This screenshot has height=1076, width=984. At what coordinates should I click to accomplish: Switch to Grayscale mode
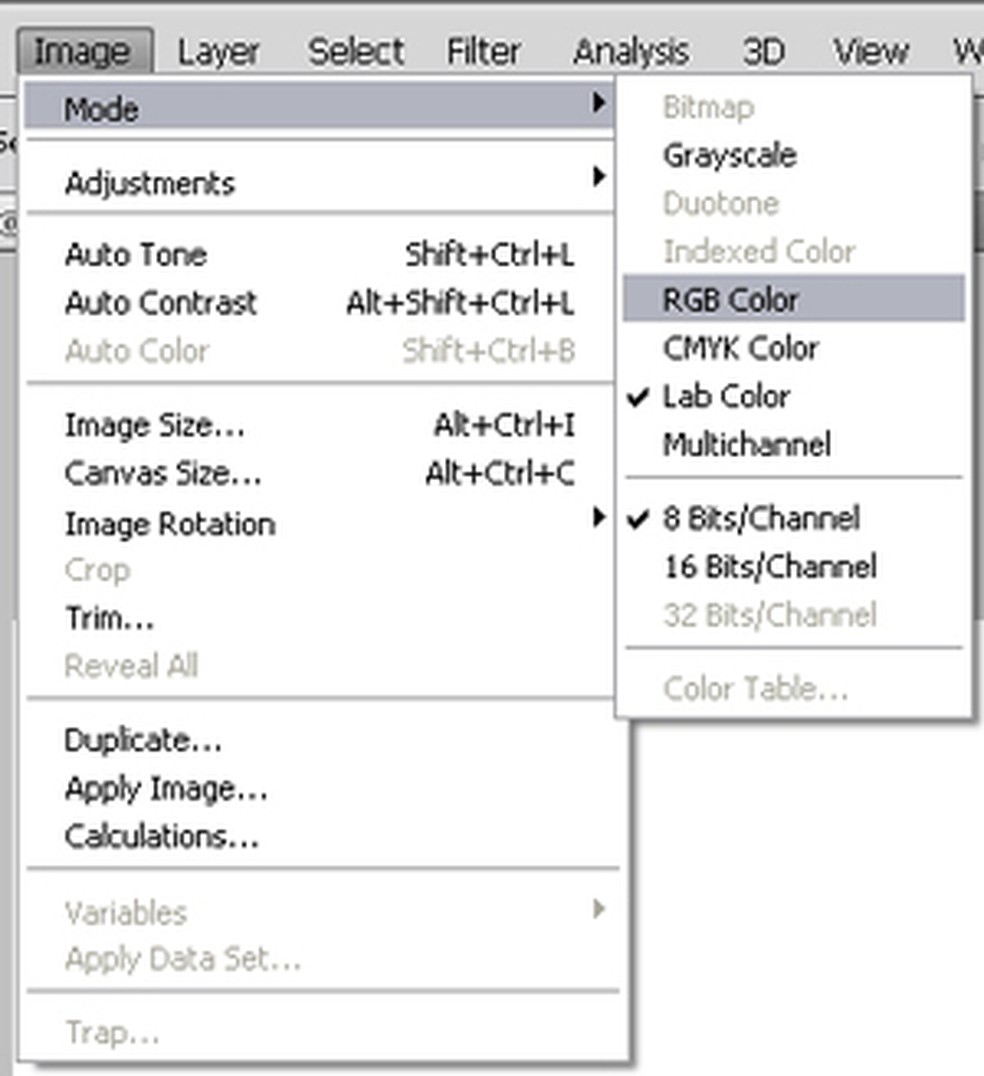[x=729, y=156]
